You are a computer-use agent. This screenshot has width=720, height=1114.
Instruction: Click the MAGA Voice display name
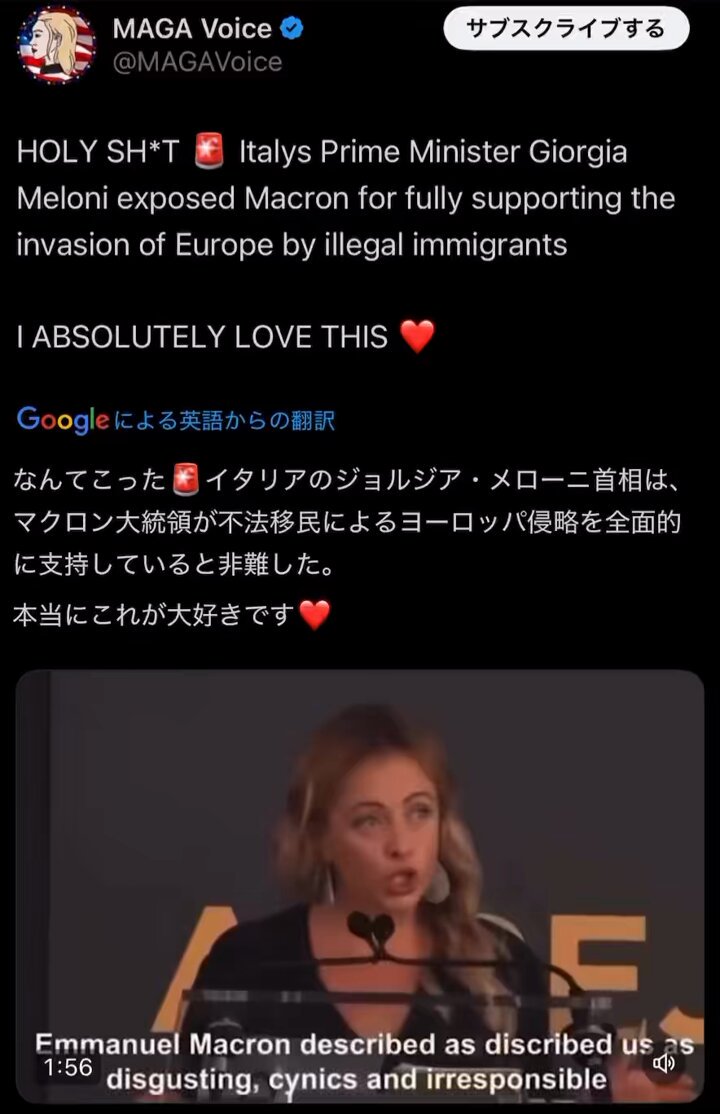pyautogui.click(x=192, y=28)
